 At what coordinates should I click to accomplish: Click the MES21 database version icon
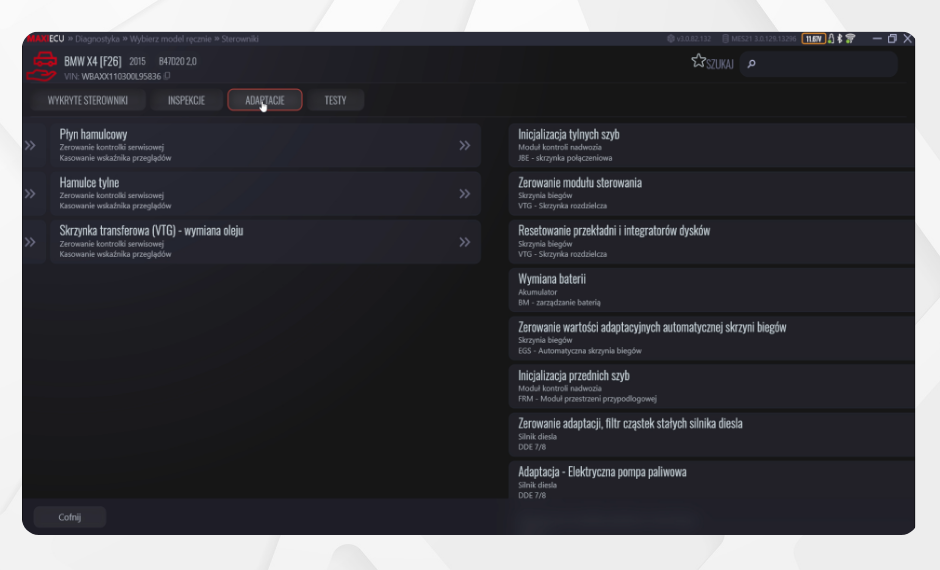pyautogui.click(x=725, y=38)
